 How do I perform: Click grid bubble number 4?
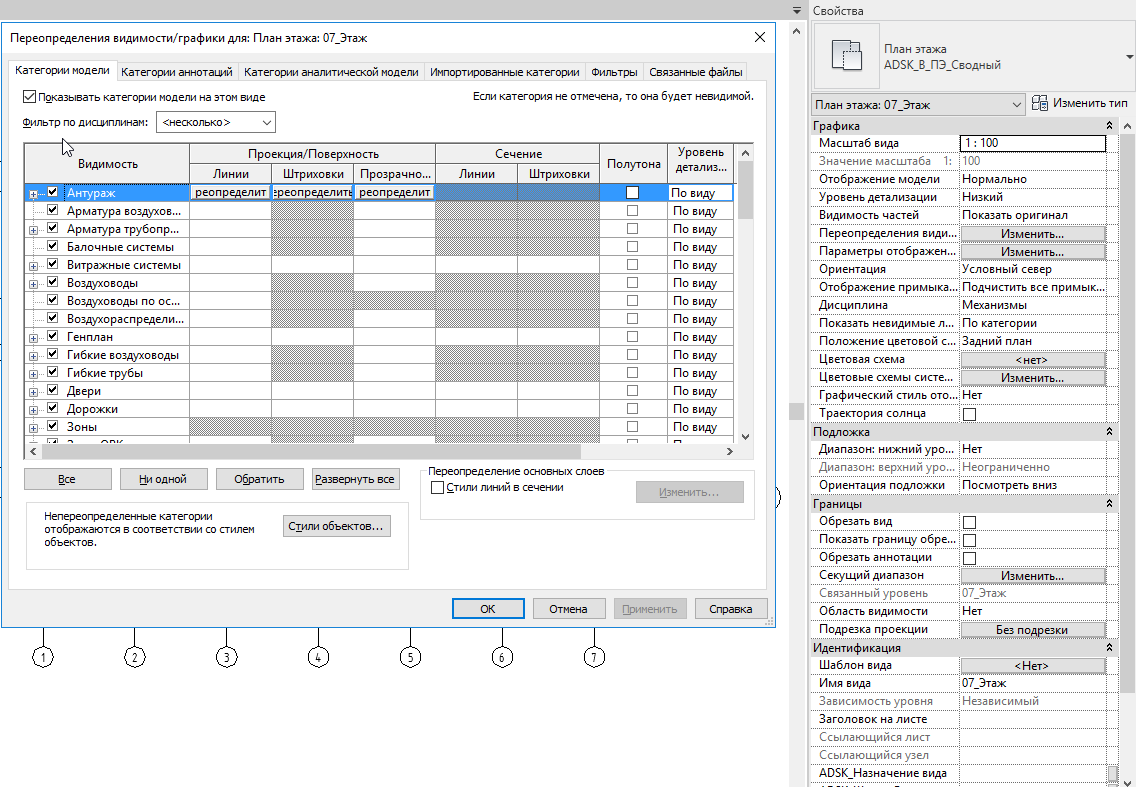[318, 657]
